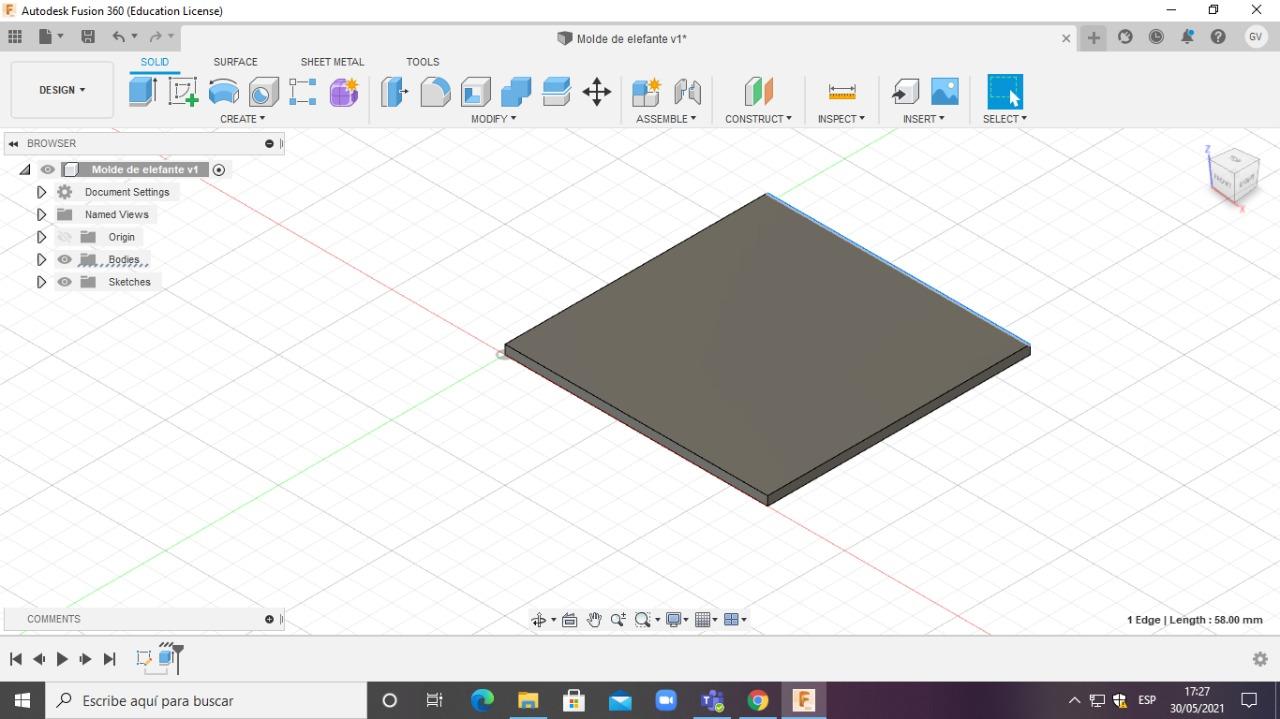Click the Insert Decal icon
This screenshot has height=719, width=1280.
click(945, 92)
